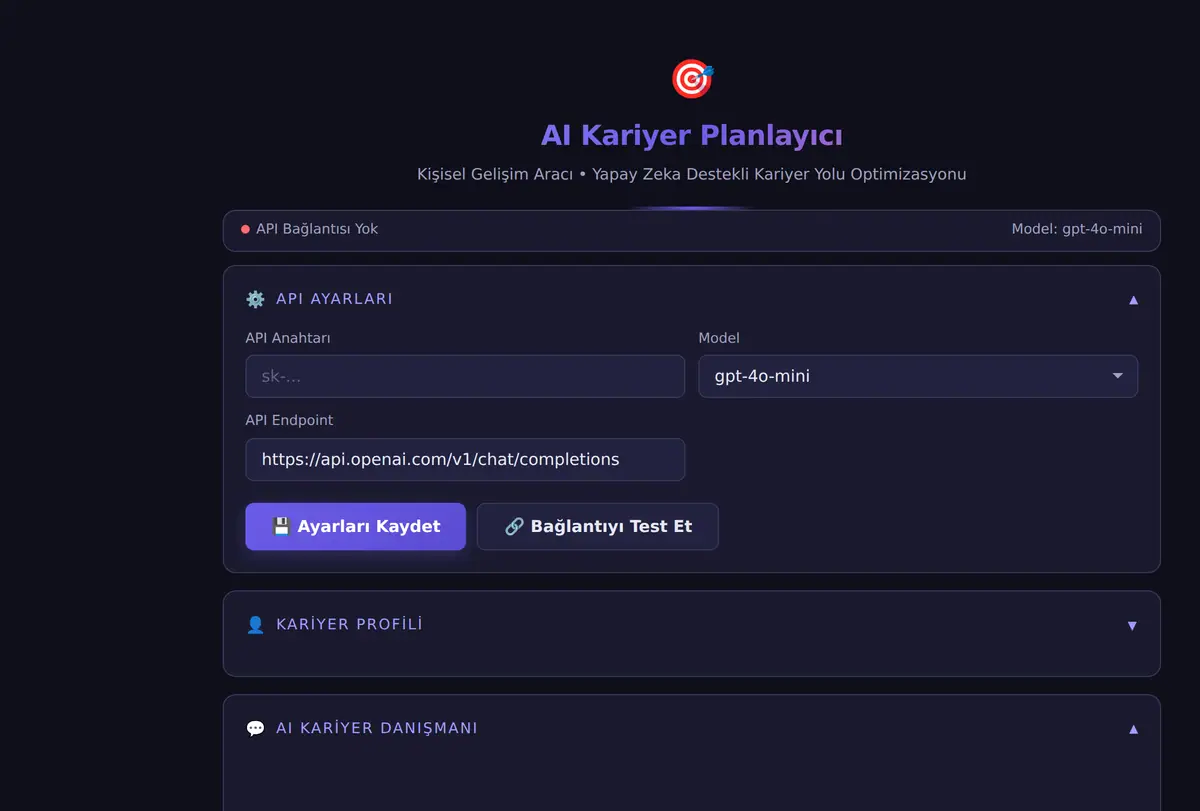The image size is (1200, 811).
Task: Focus the API Anahtarı input field
Action: [x=465, y=376]
